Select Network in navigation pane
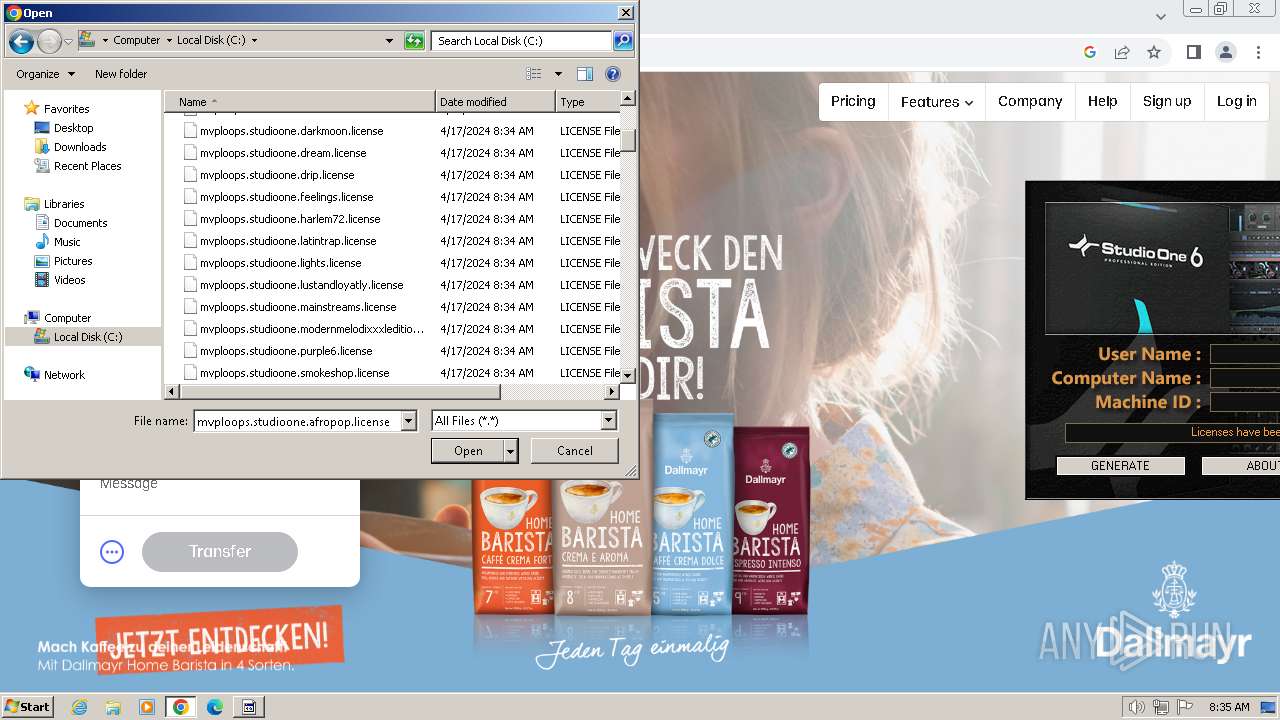 pos(64,375)
